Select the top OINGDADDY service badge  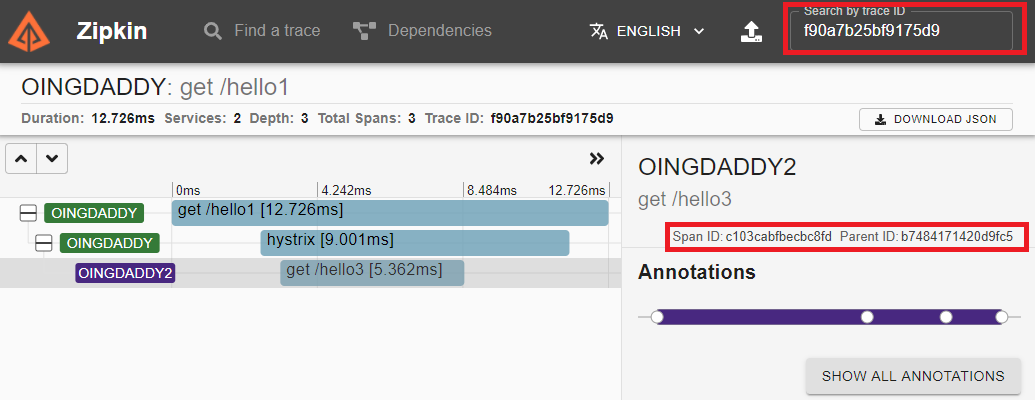click(94, 213)
